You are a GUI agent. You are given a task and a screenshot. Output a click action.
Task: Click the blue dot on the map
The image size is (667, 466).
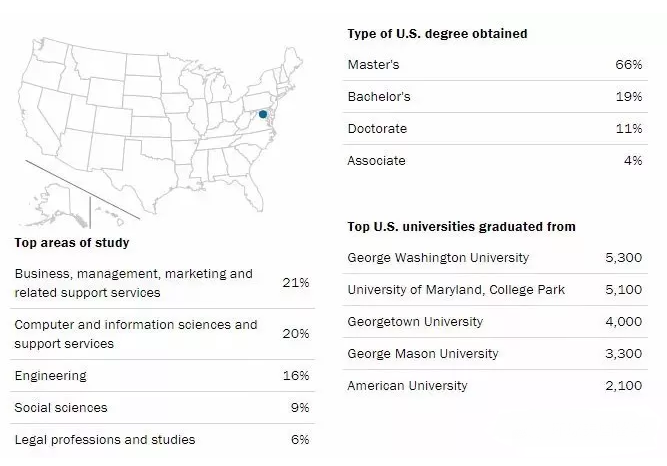coord(263,114)
